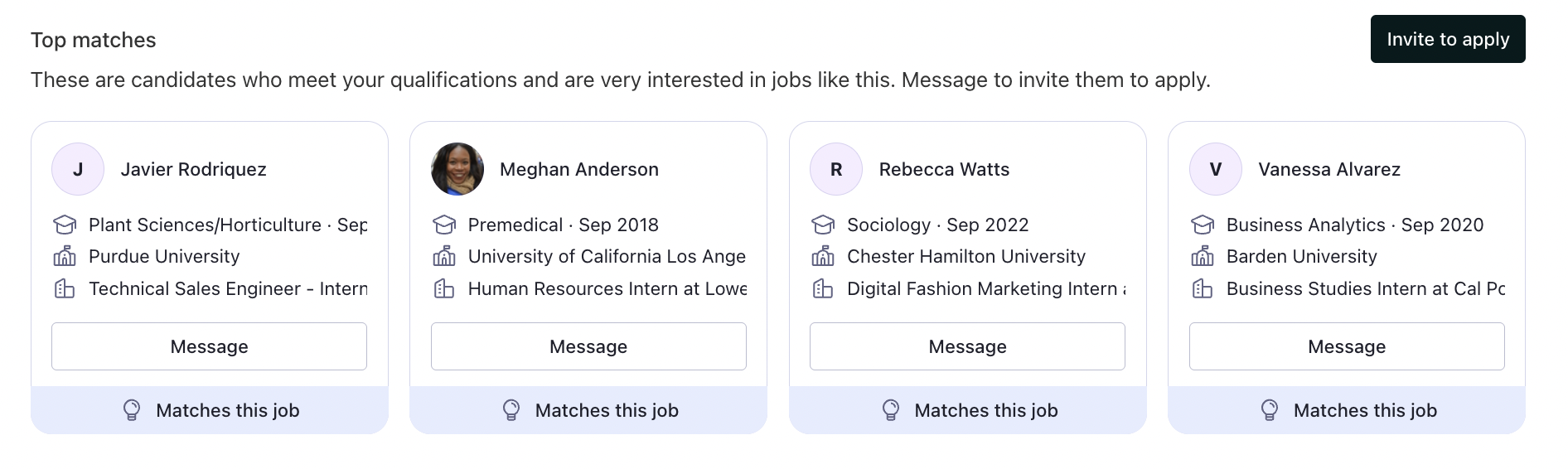
Task: Message Vanessa Alvarez
Action: tap(1347, 346)
